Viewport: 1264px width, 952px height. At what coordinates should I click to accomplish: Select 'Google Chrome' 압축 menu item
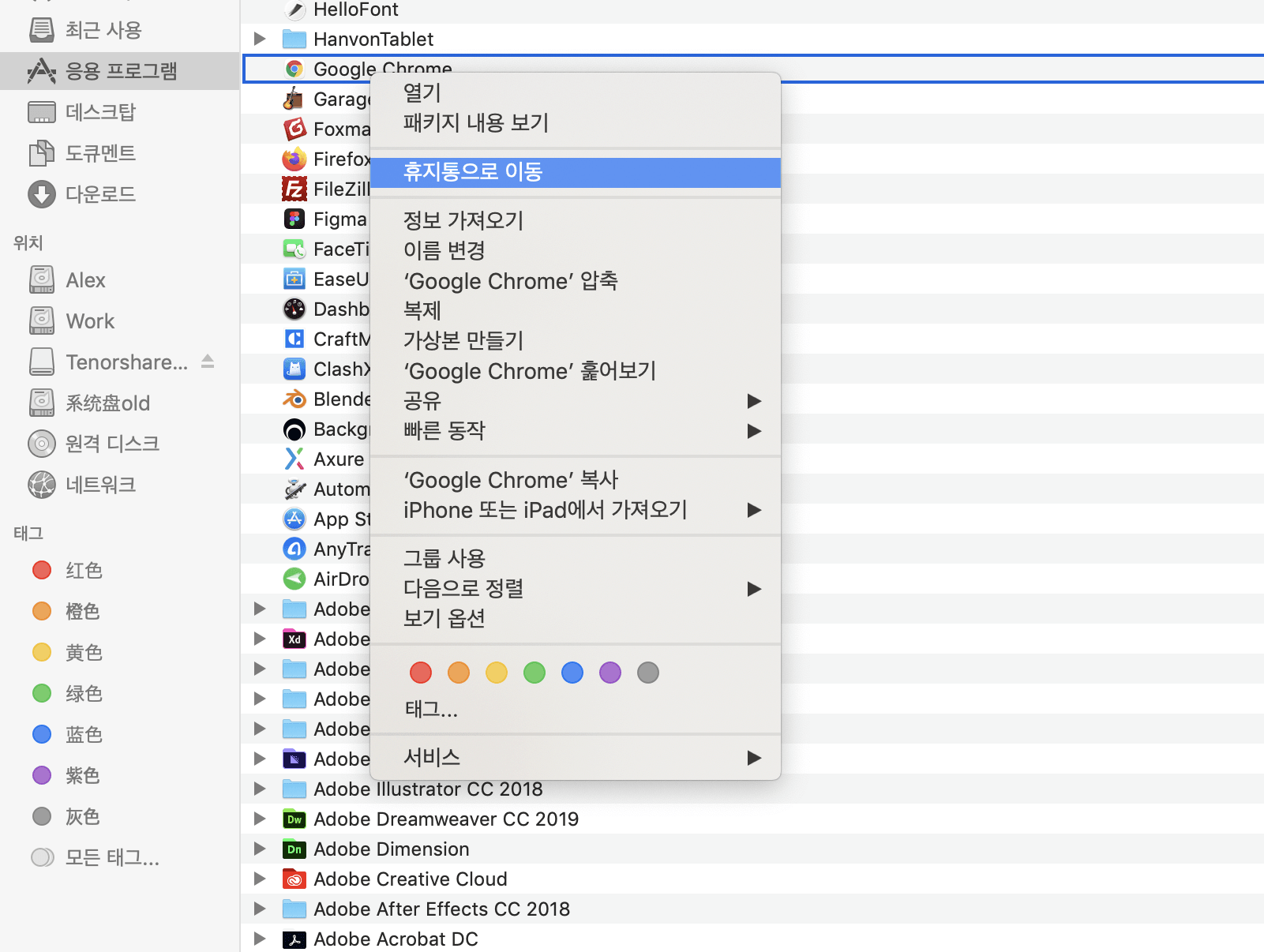[576, 281]
